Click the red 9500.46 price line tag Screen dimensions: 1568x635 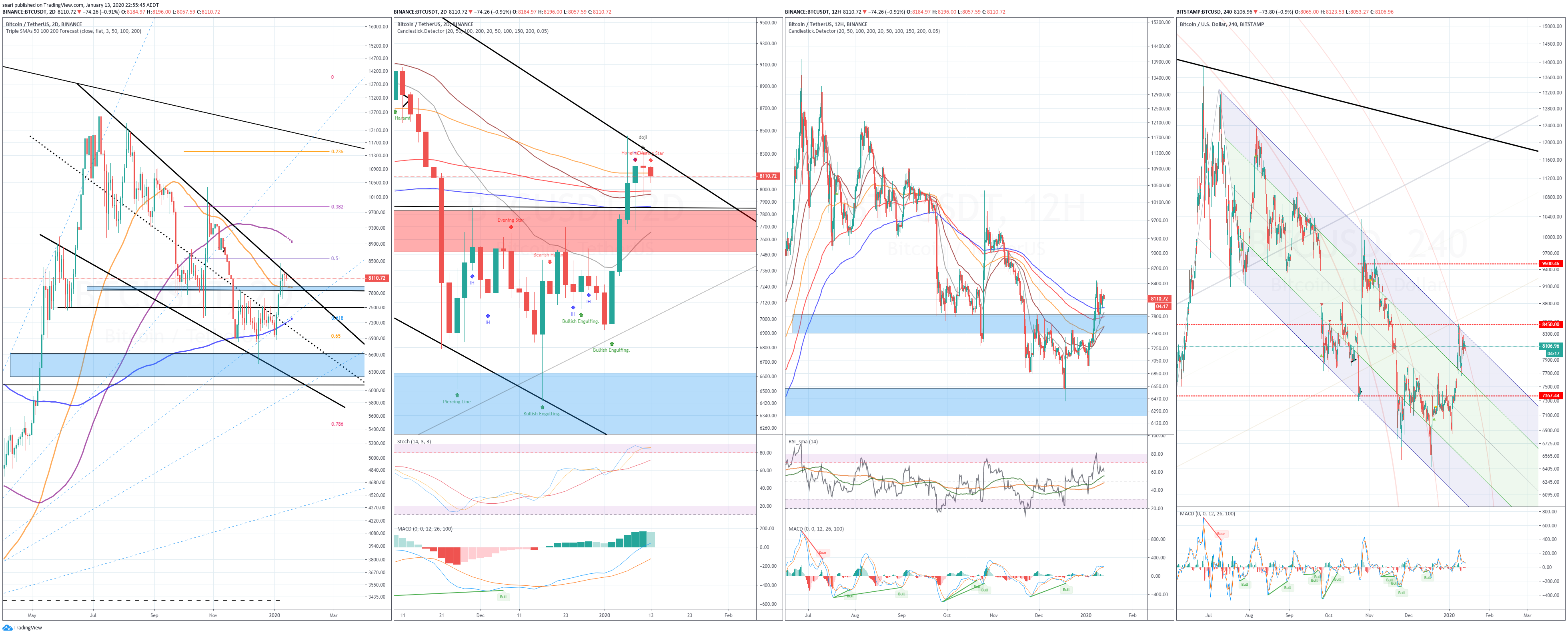click(1550, 264)
